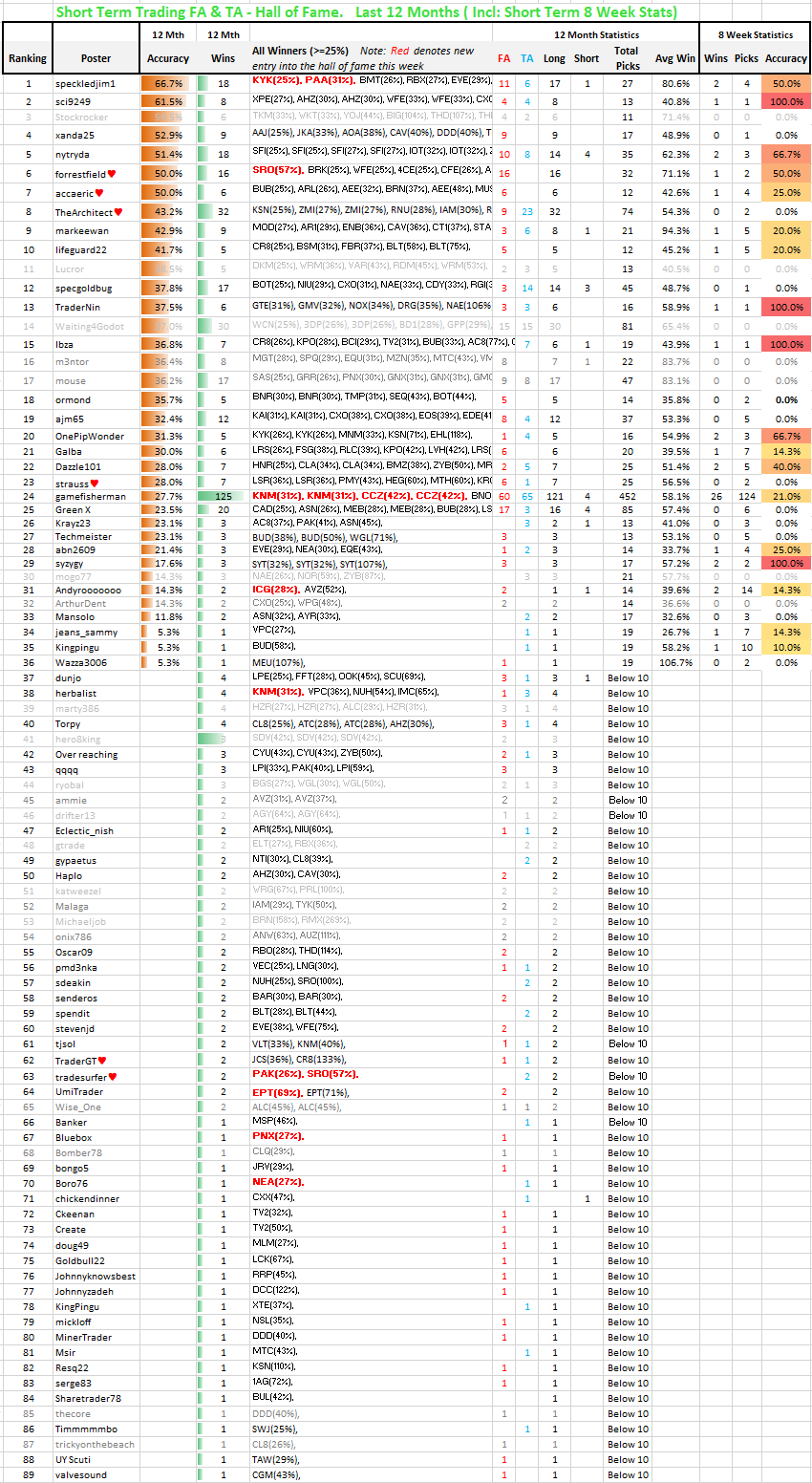Select the red EPT(69%) winner entry
The height and width of the screenshot is (1483, 812).
[277, 1092]
